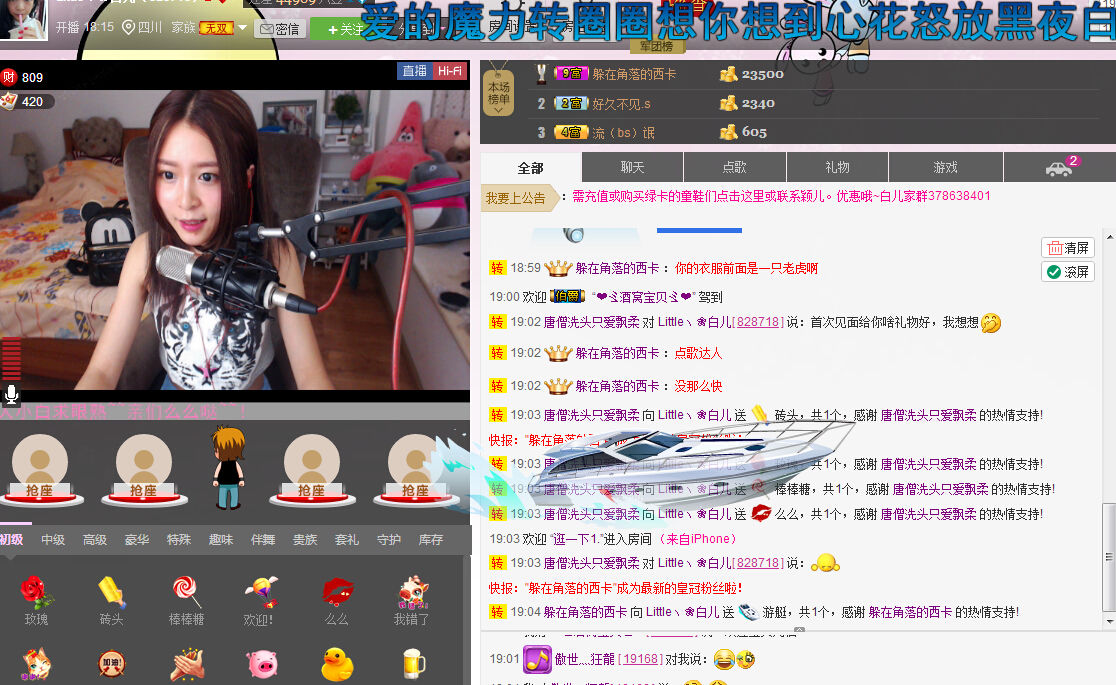1116x685 pixels.
Task: Clear the chat with 清屏 button
Action: tap(1066, 247)
